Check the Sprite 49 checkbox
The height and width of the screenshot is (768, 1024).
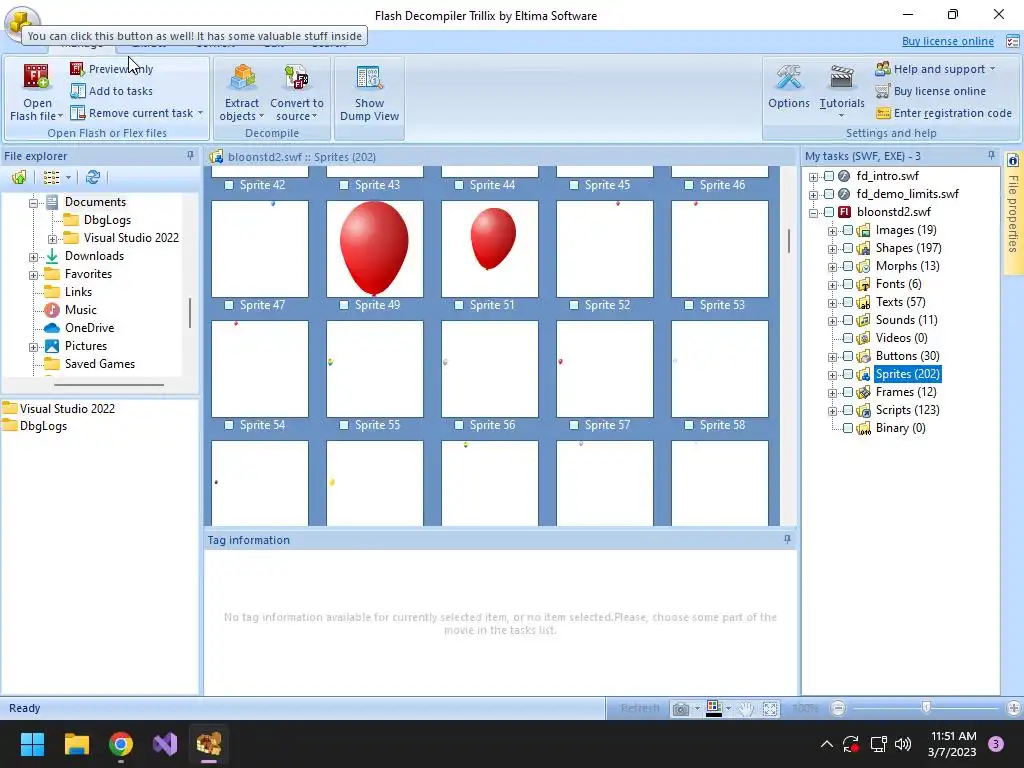[344, 305]
